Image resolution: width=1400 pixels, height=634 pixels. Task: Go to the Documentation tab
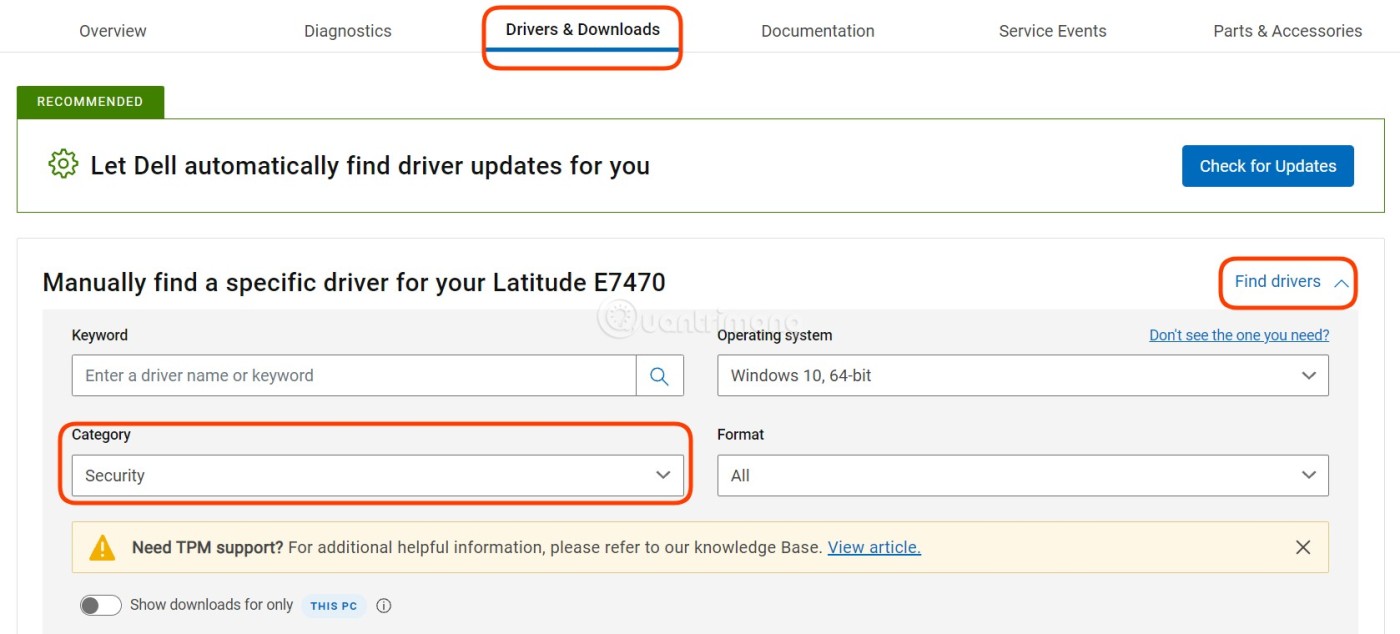click(x=817, y=31)
